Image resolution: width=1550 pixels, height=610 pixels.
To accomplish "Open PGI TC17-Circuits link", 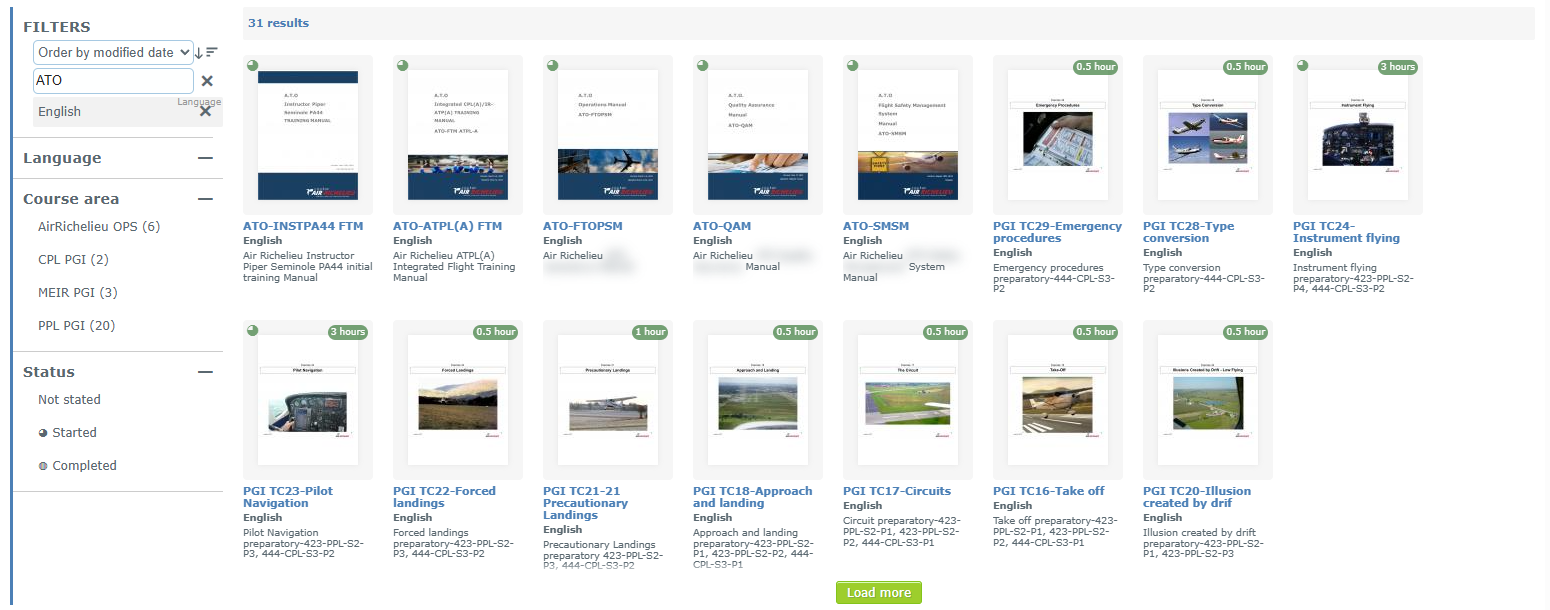I will click(897, 491).
